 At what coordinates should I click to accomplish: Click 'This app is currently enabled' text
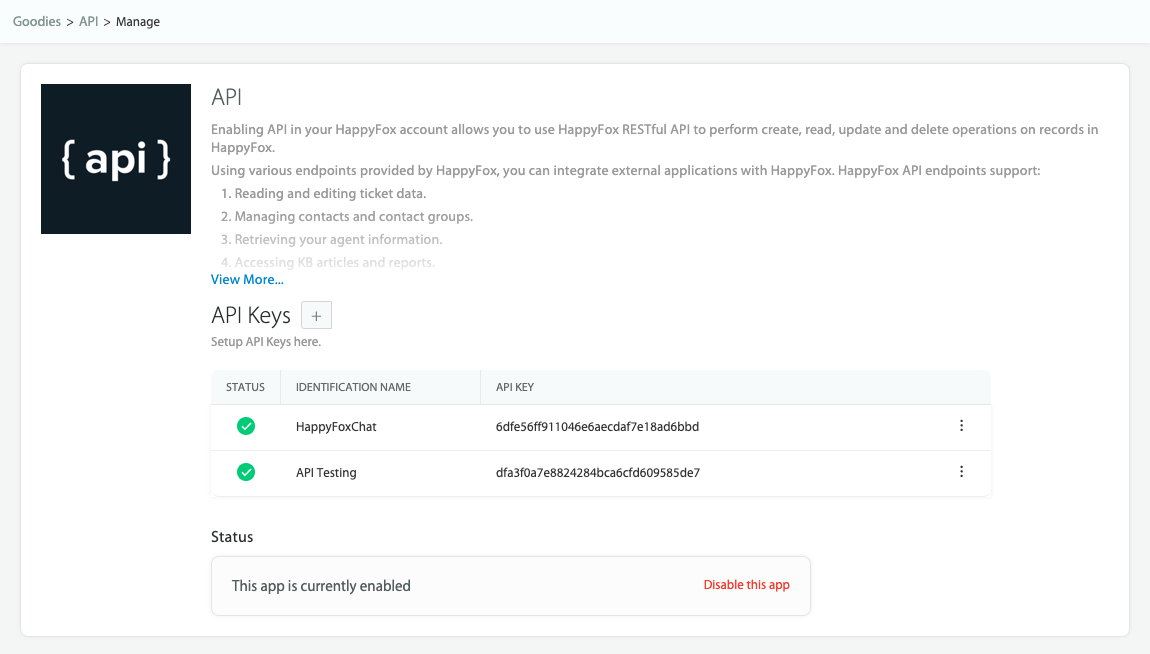321,586
